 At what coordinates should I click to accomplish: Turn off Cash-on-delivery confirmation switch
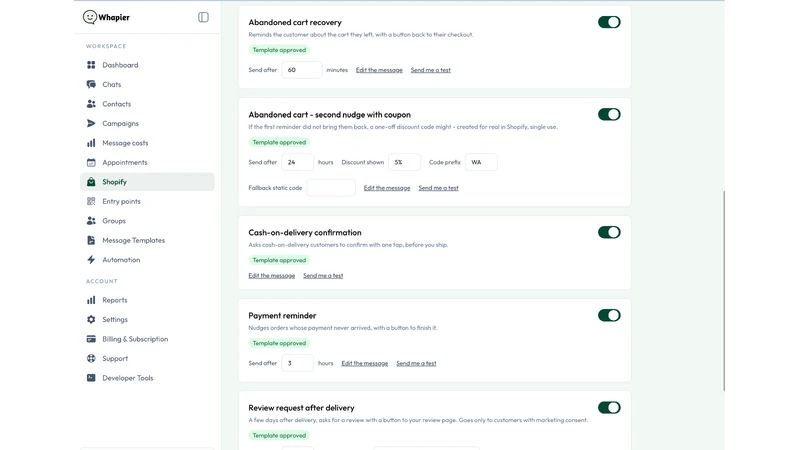(609, 232)
